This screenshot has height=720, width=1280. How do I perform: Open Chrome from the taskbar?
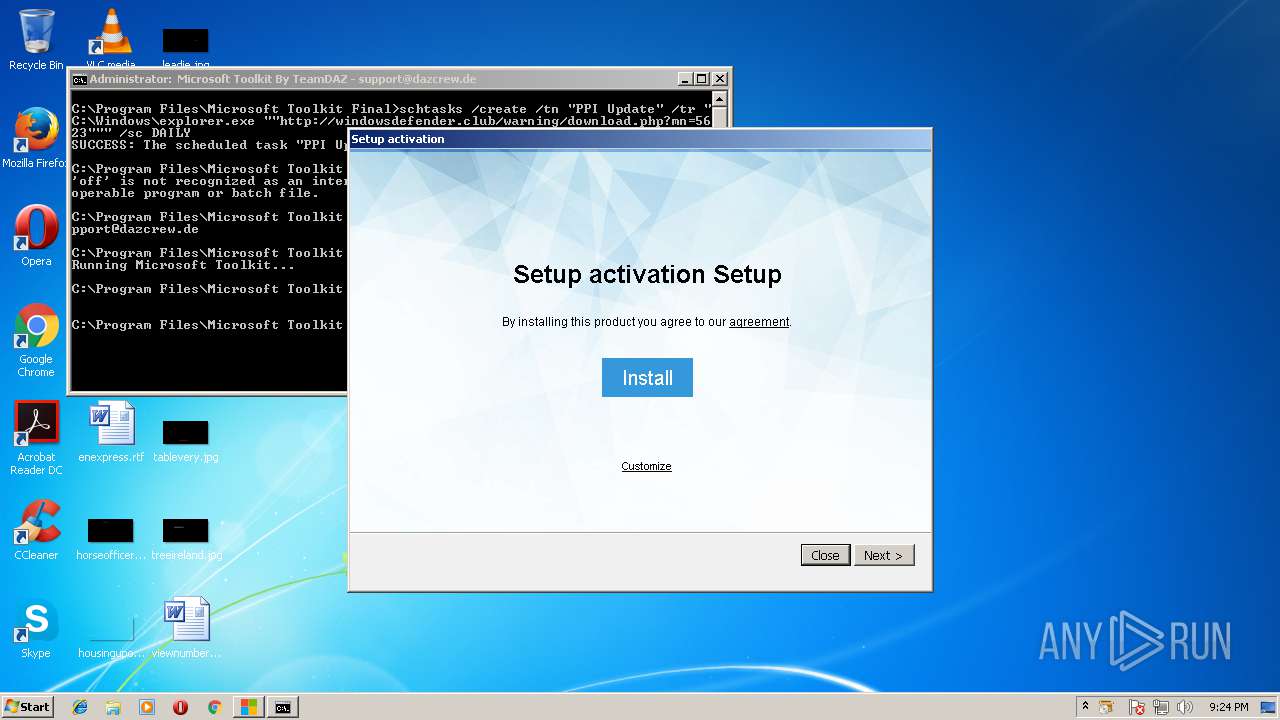(214, 707)
